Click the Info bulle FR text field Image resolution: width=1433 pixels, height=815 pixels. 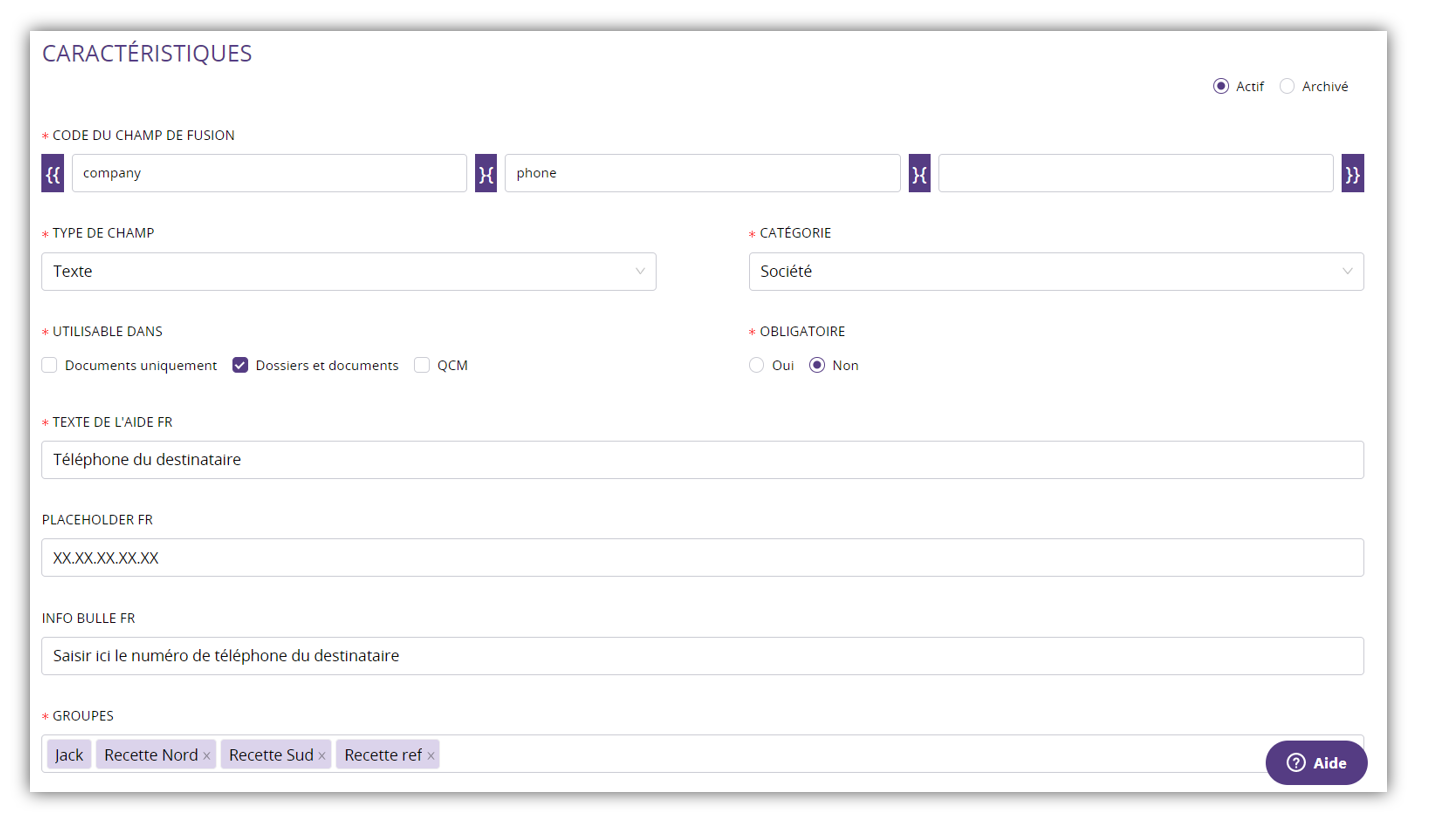pos(702,656)
